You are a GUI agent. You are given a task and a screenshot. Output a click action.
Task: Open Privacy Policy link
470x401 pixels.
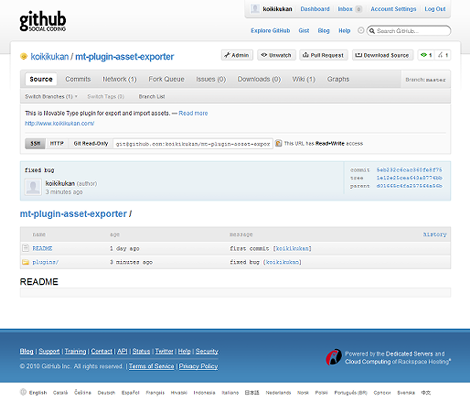point(198,366)
